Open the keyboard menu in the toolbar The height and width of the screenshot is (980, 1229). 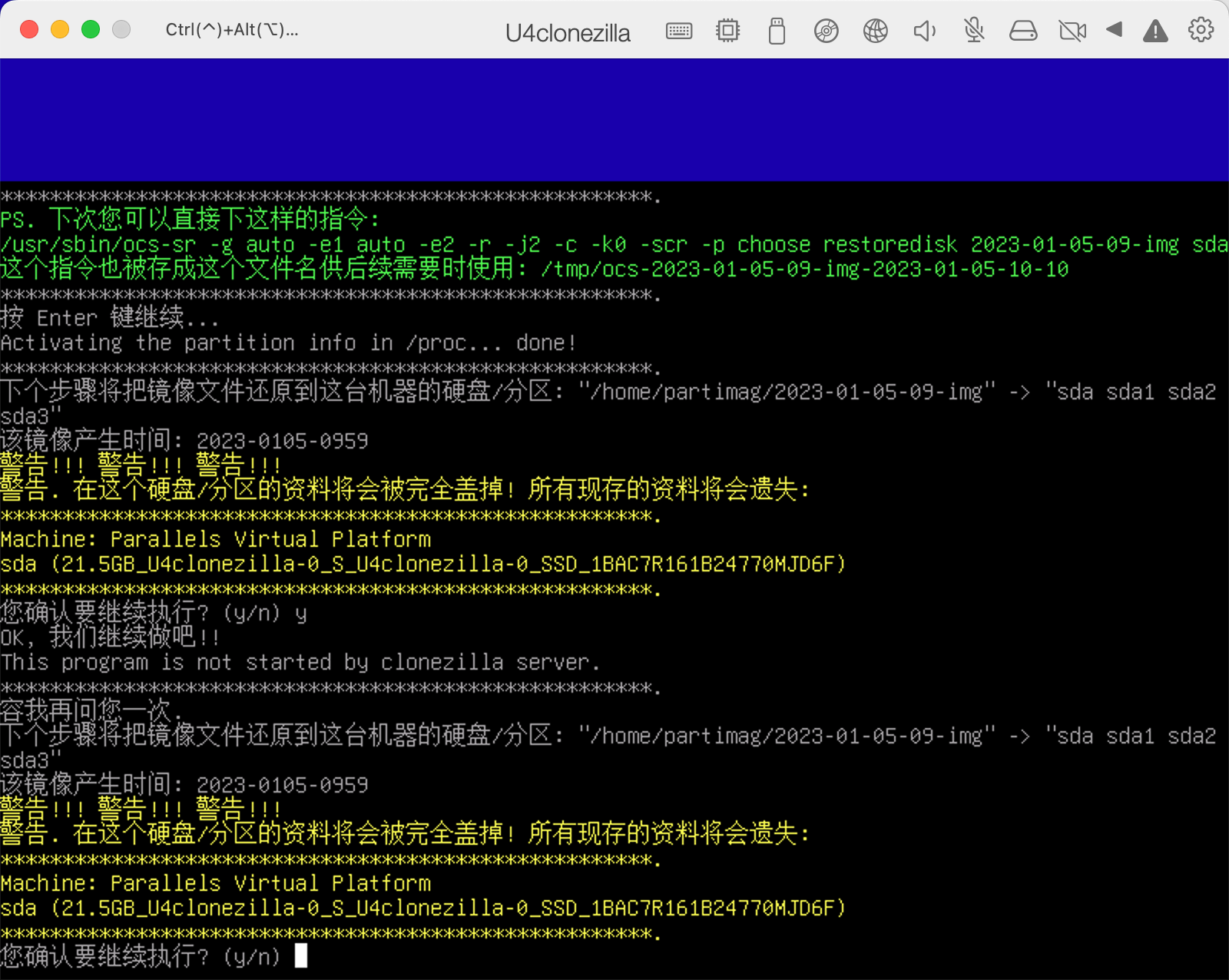679,31
